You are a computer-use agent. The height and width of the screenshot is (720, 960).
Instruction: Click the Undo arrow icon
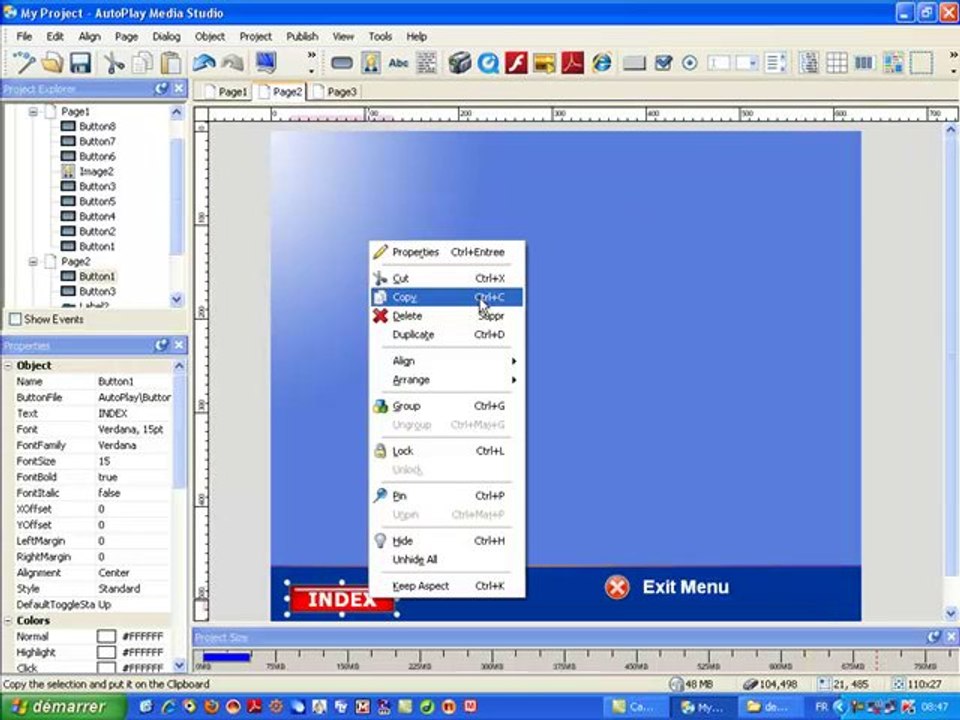pos(204,62)
